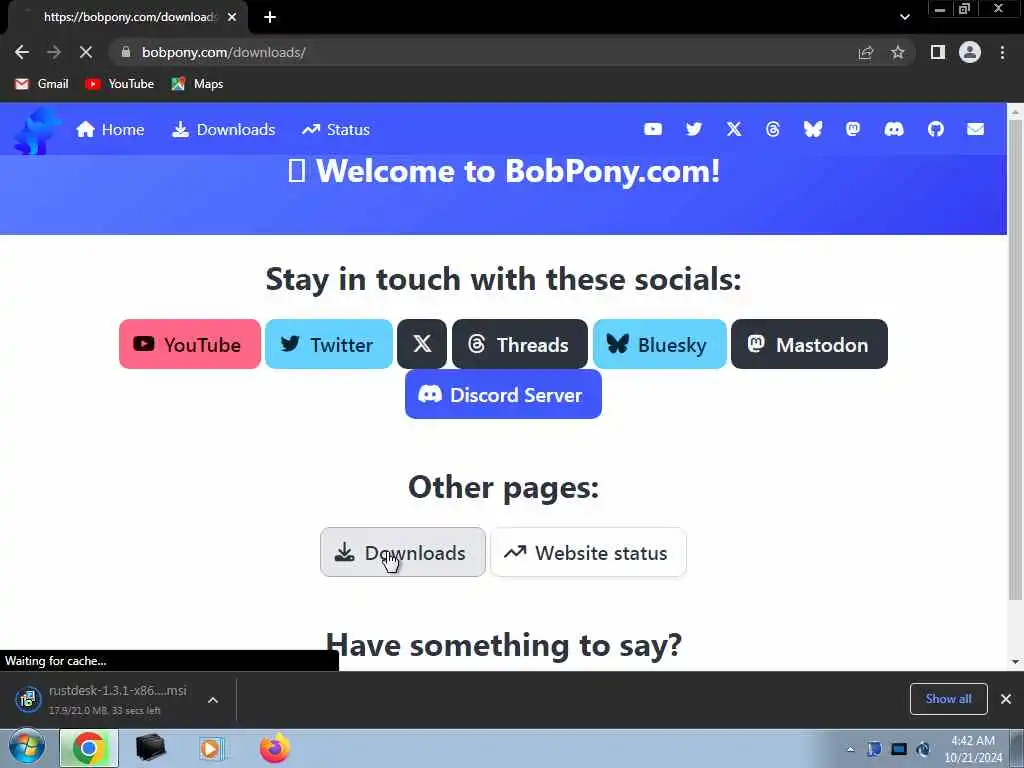The width and height of the screenshot is (1024, 768).
Task: Open the tab search dropdown arrow
Action: click(904, 17)
